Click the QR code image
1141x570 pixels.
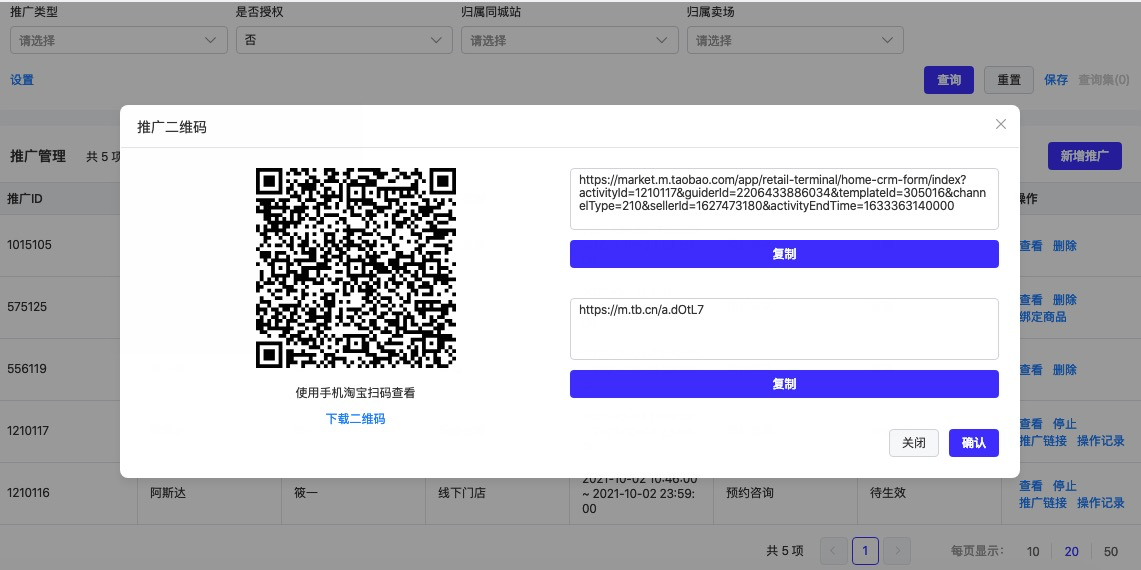coord(356,268)
